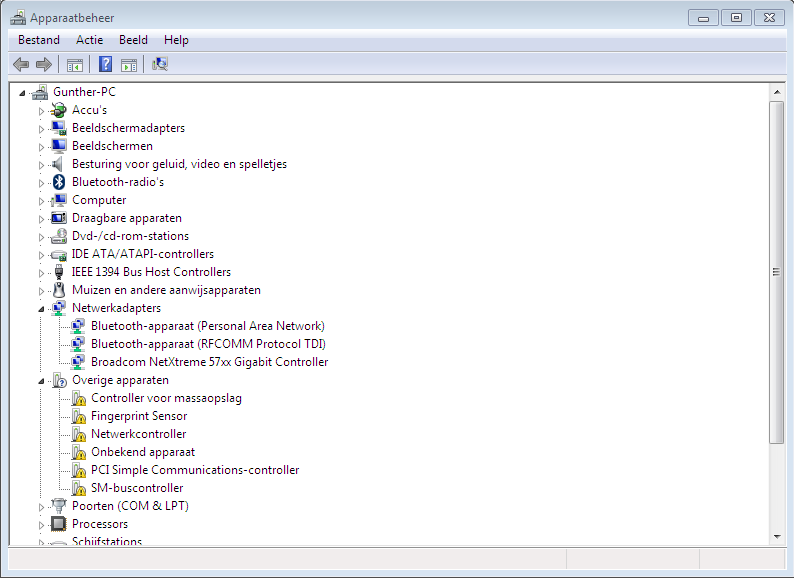Collapse the Netwerkadapters category
The image size is (794, 578).
click(x=42, y=309)
